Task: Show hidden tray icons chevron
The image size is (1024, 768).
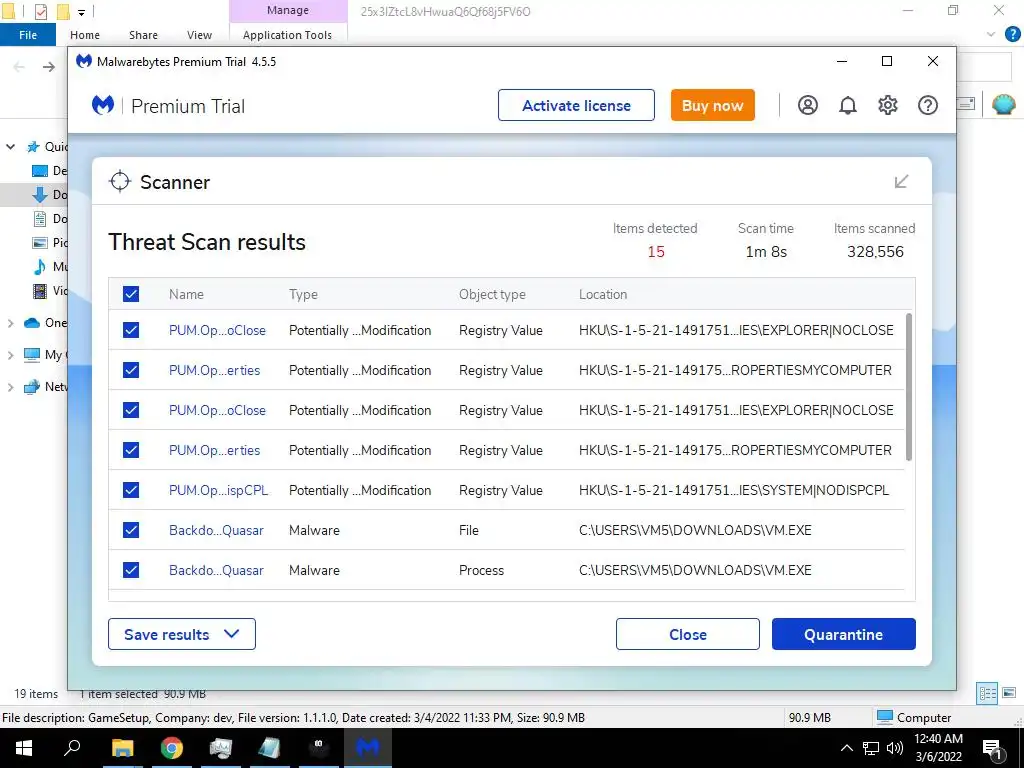Action: (846, 748)
